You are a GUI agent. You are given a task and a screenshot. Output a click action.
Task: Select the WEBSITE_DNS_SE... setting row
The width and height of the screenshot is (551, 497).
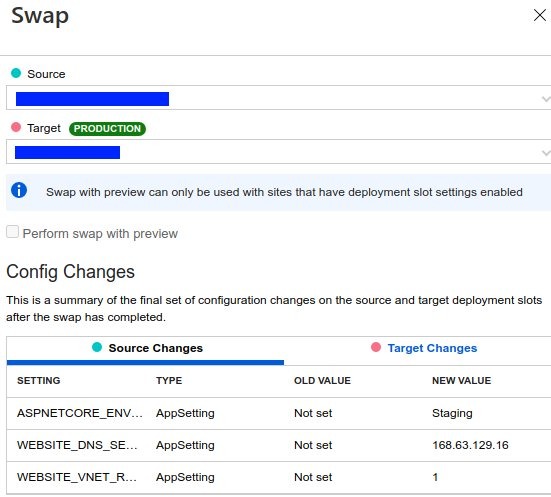click(x=279, y=445)
